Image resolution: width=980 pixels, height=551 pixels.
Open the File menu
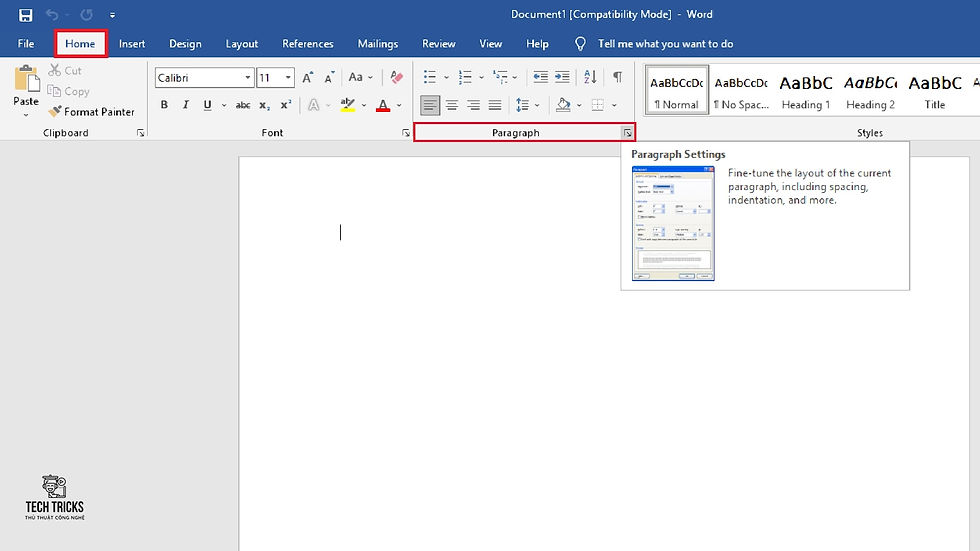click(x=26, y=44)
